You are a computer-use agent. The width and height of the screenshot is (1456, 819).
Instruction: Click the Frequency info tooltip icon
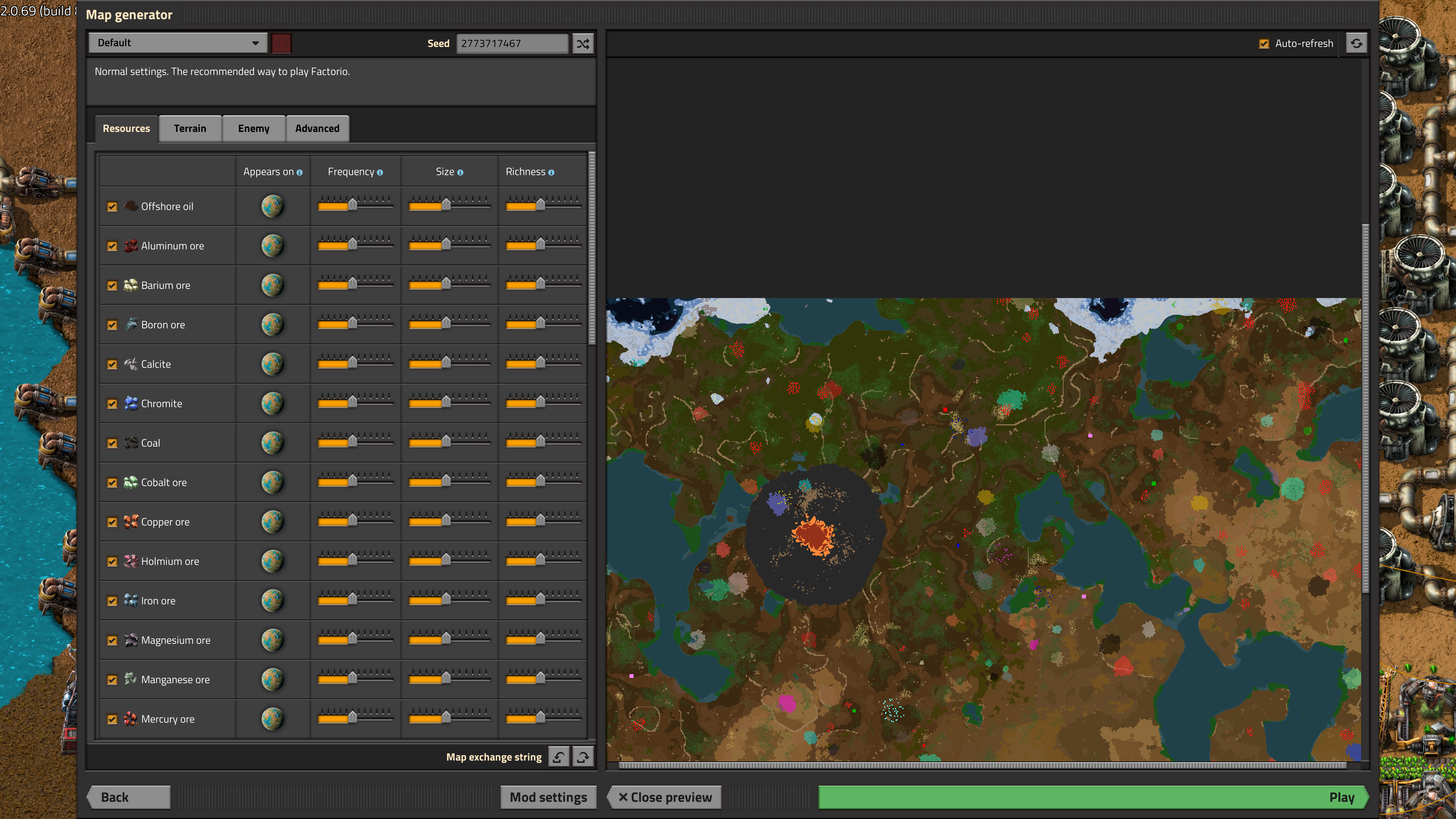click(x=380, y=172)
